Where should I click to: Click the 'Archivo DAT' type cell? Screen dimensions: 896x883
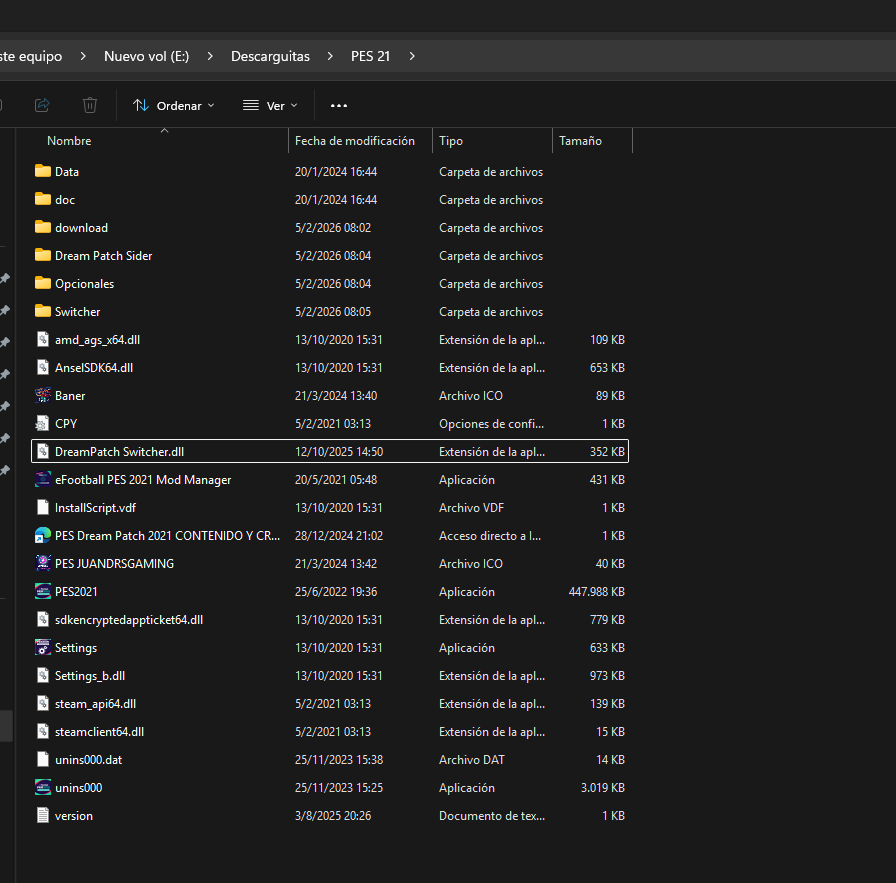[472, 760]
